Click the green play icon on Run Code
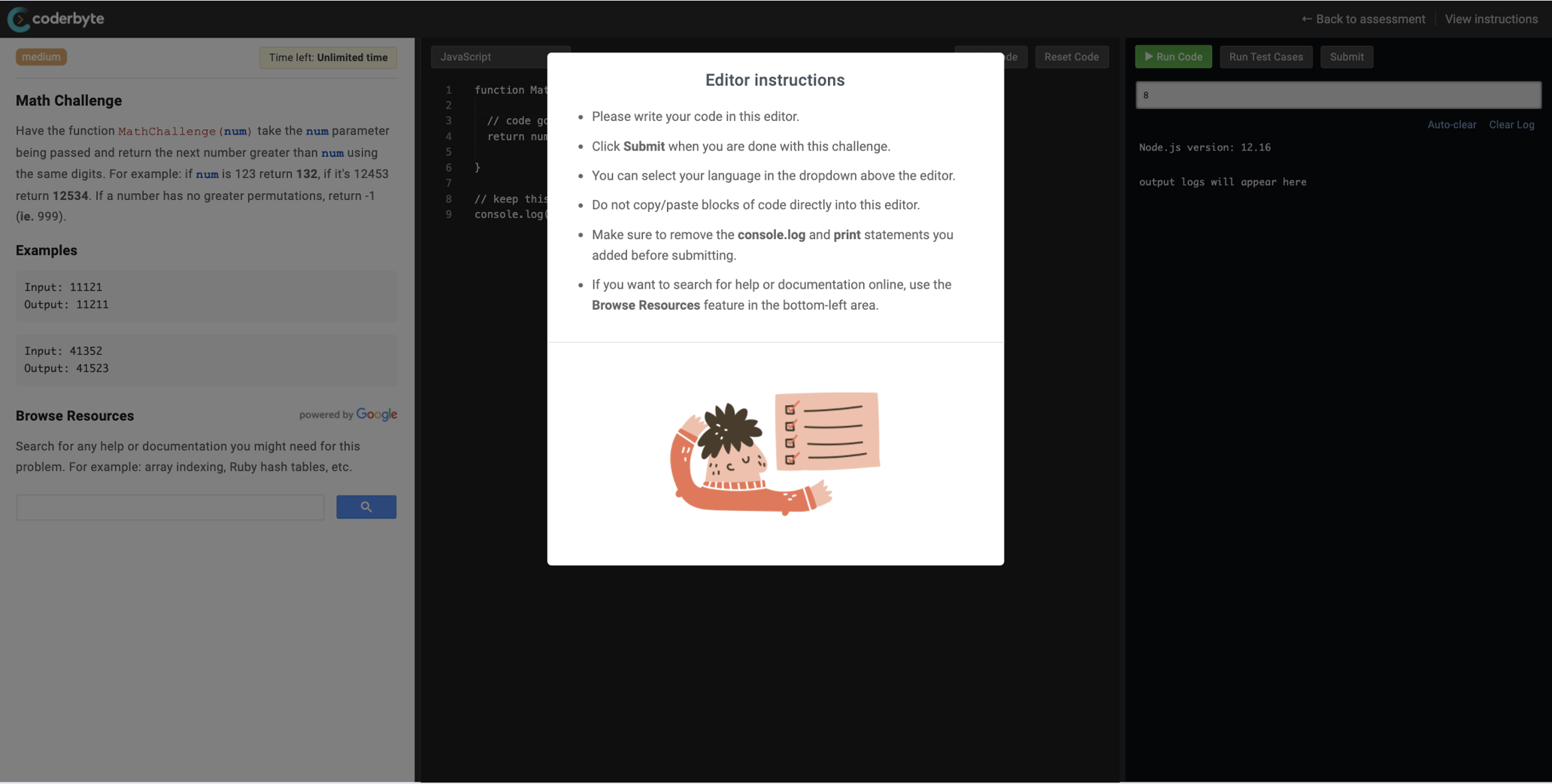 point(1148,56)
